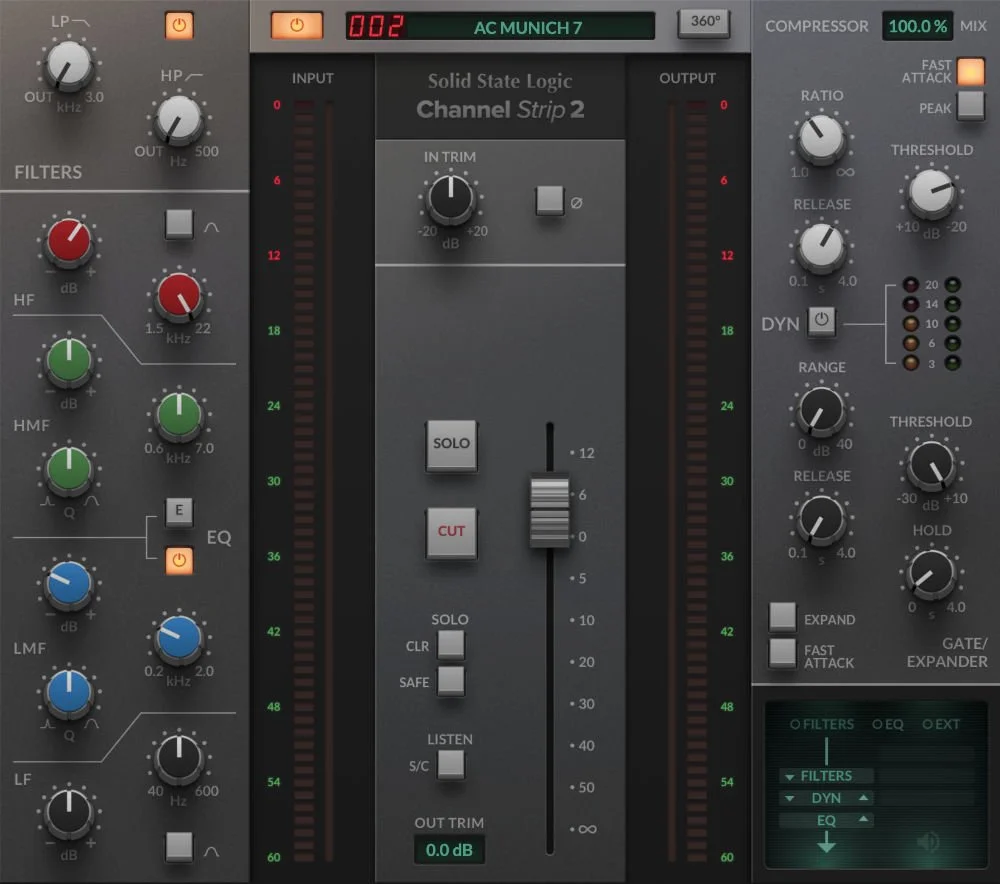Click the blue LMF frequency kHz knob
1000x884 pixels.
(x=179, y=637)
